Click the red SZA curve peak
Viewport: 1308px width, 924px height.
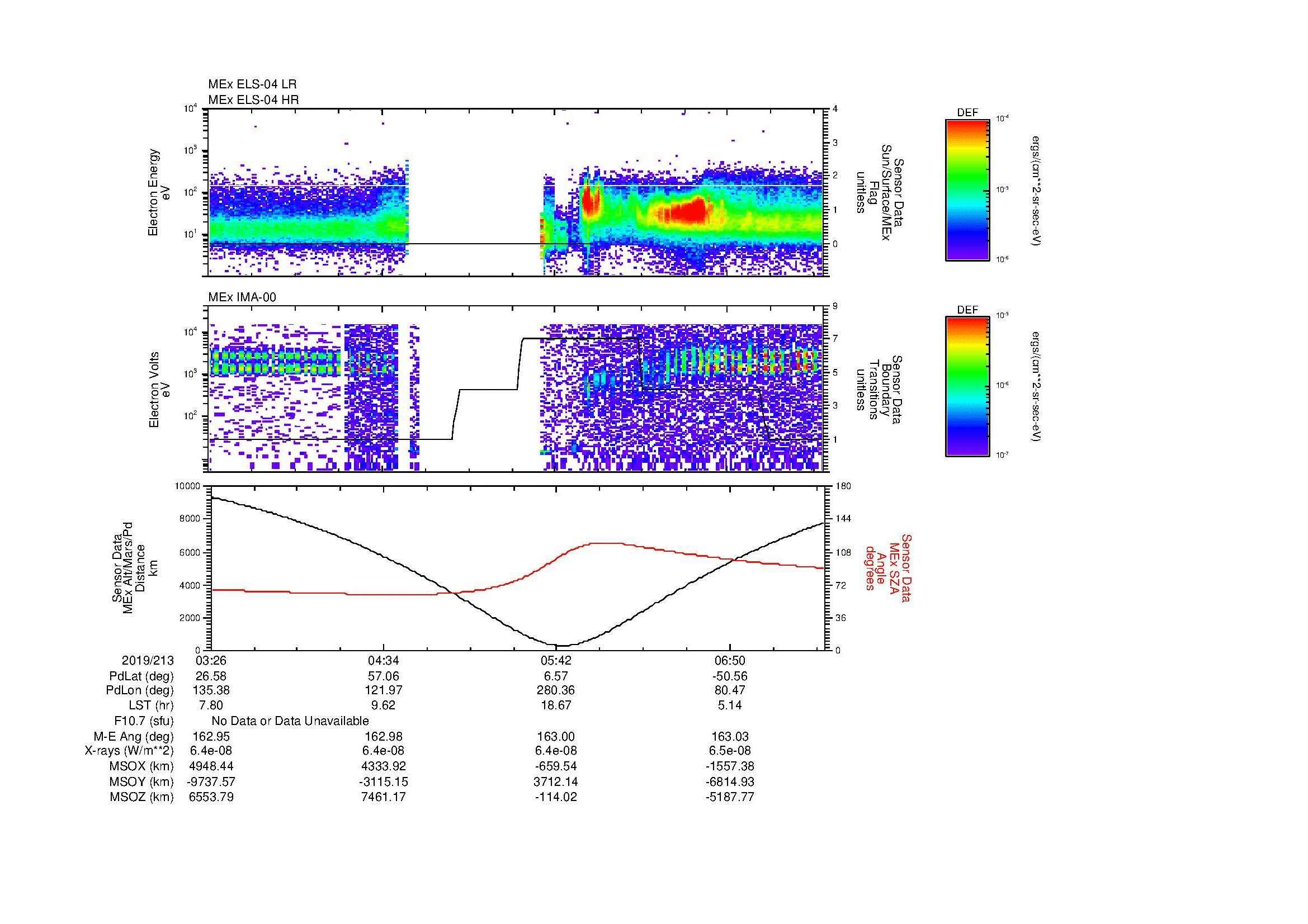click(607, 543)
